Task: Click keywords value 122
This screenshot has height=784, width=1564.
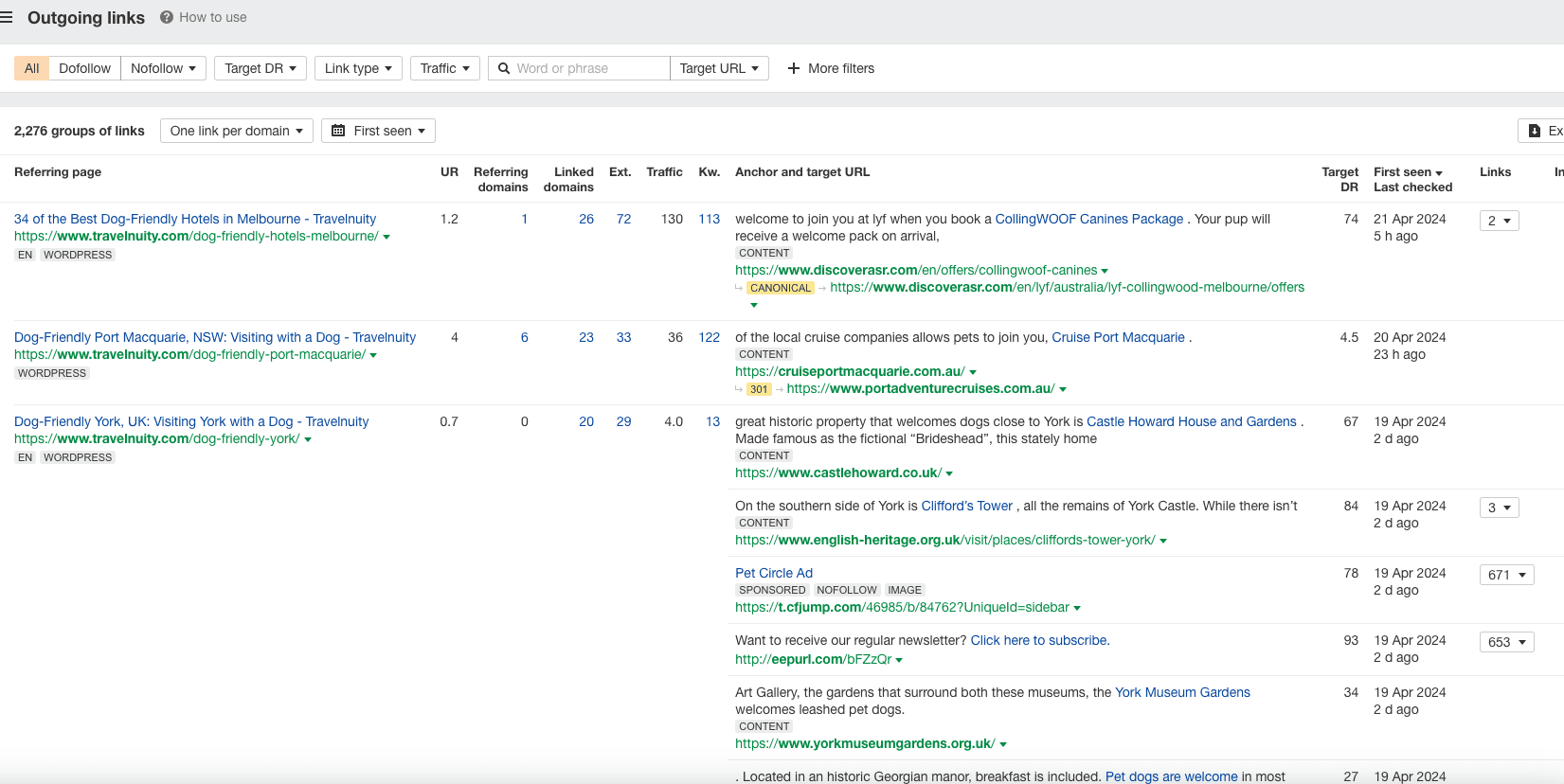Action: coord(710,337)
